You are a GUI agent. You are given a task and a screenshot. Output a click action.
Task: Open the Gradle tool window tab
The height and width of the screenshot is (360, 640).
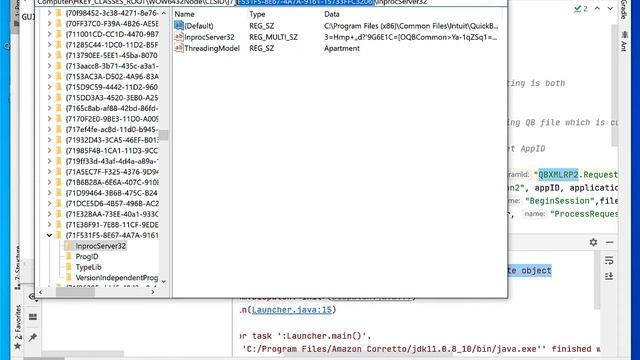(x=624, y=10)
